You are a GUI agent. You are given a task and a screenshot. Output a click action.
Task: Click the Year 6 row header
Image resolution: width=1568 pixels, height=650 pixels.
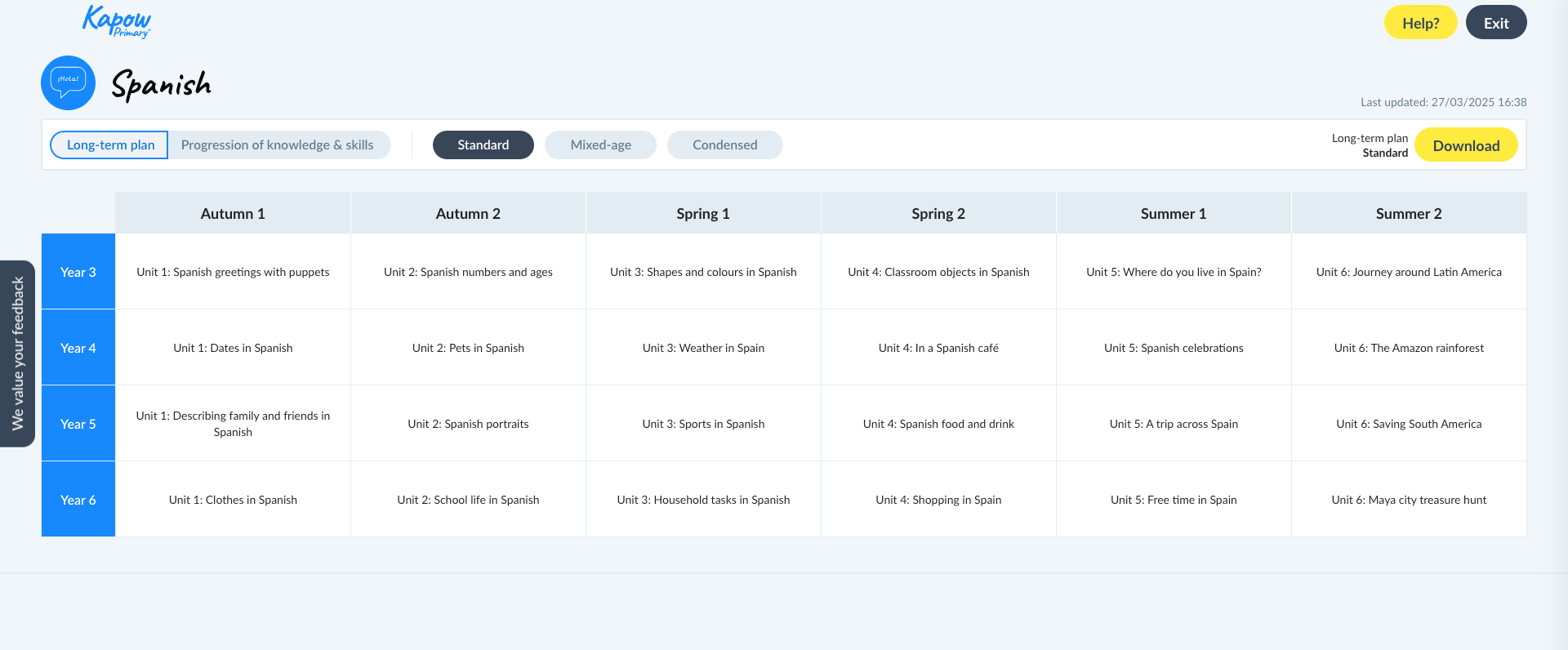point(78,500)
